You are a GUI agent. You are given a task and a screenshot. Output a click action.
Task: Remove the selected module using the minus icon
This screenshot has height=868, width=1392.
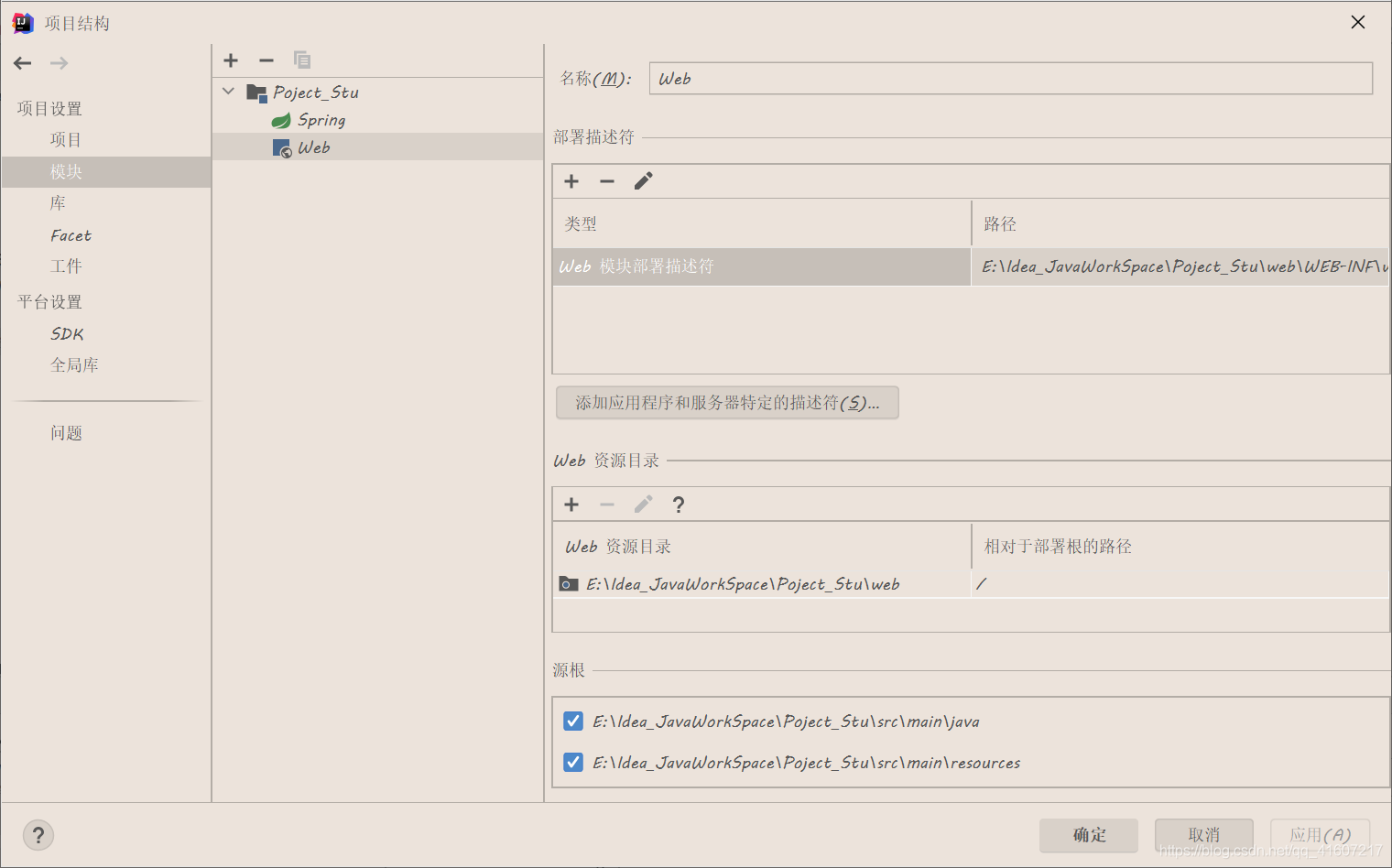266,60
